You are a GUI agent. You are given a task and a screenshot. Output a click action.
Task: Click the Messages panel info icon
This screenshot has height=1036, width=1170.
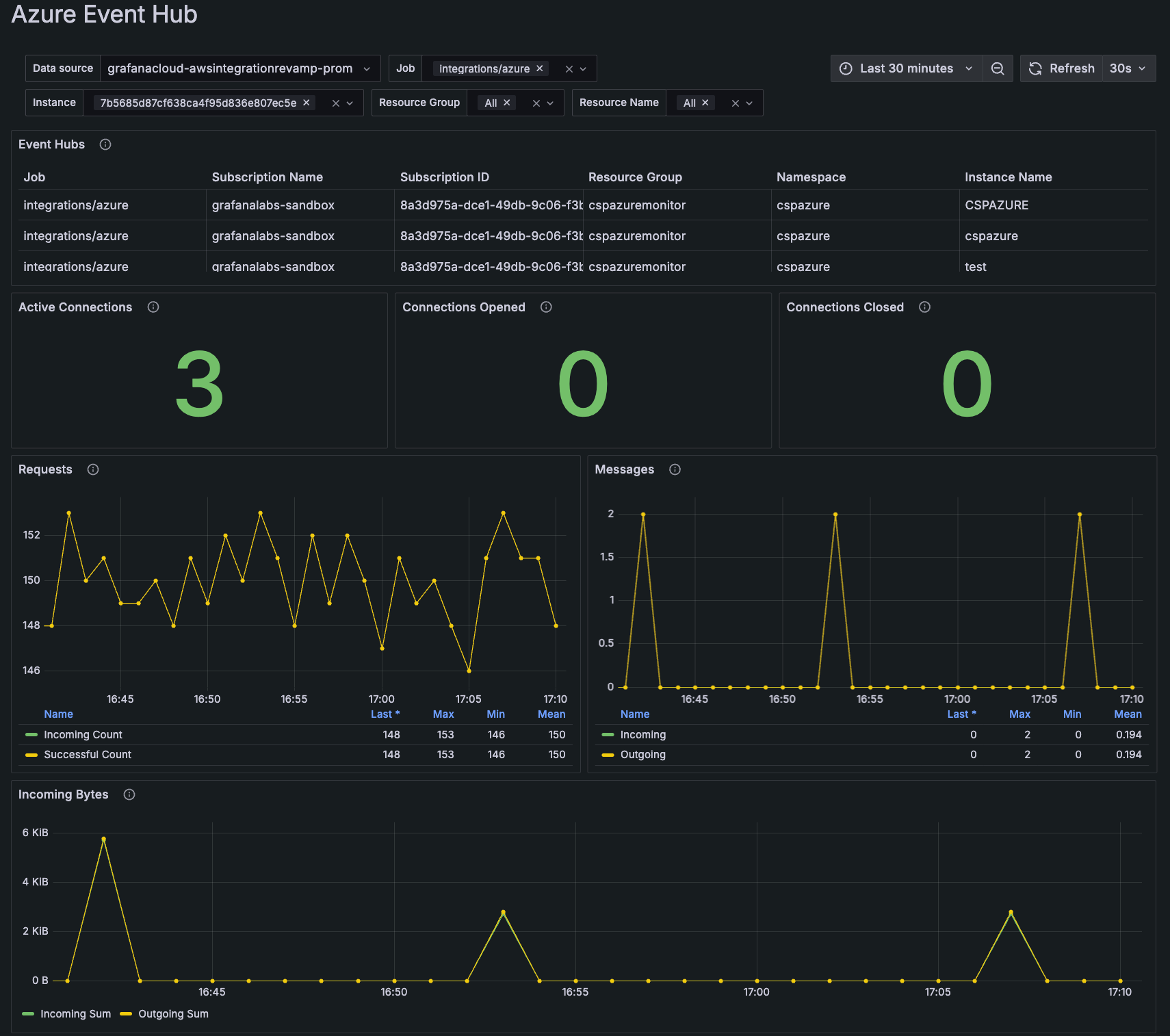point(675,469)
